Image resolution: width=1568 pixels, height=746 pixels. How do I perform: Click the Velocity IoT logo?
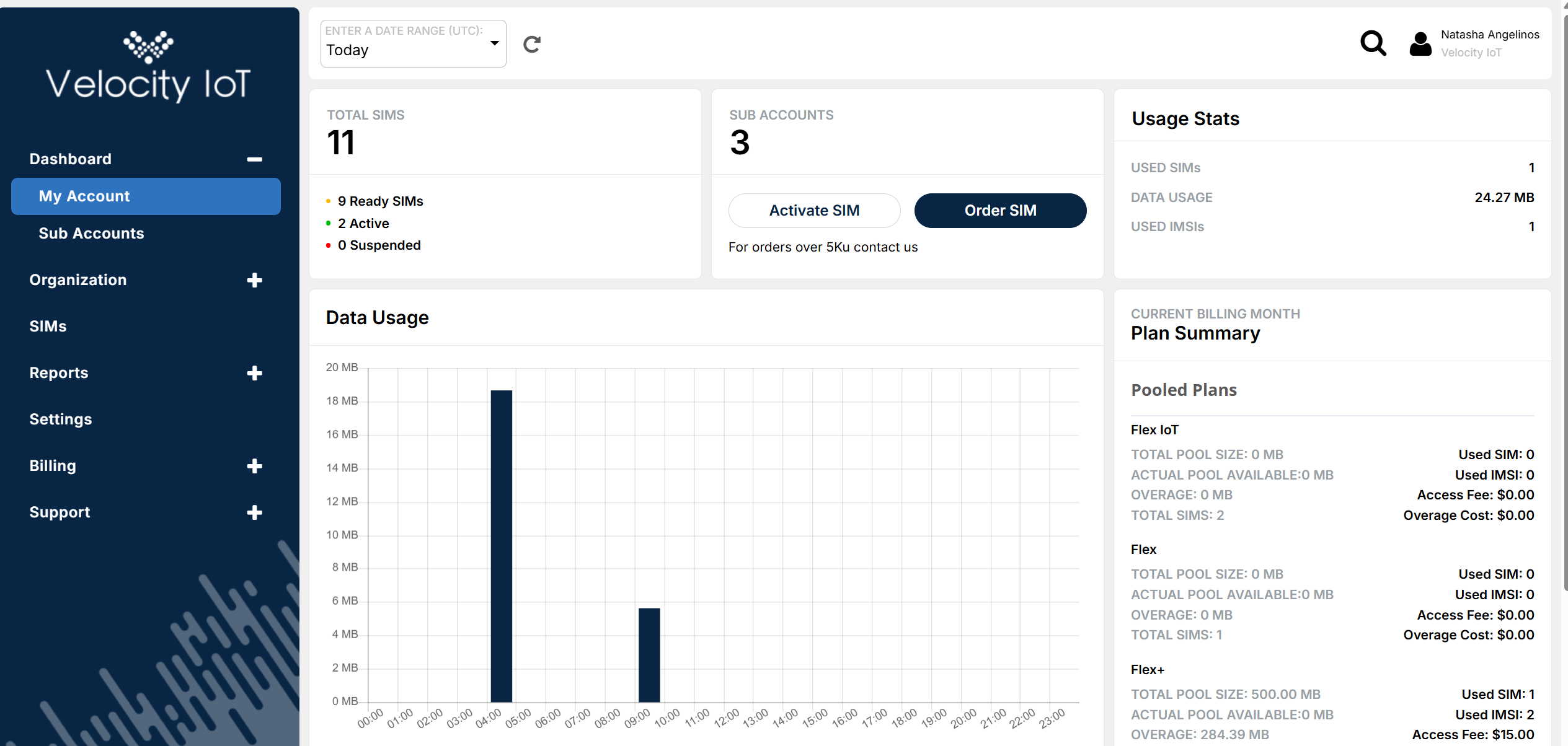(x=148, y=67)
